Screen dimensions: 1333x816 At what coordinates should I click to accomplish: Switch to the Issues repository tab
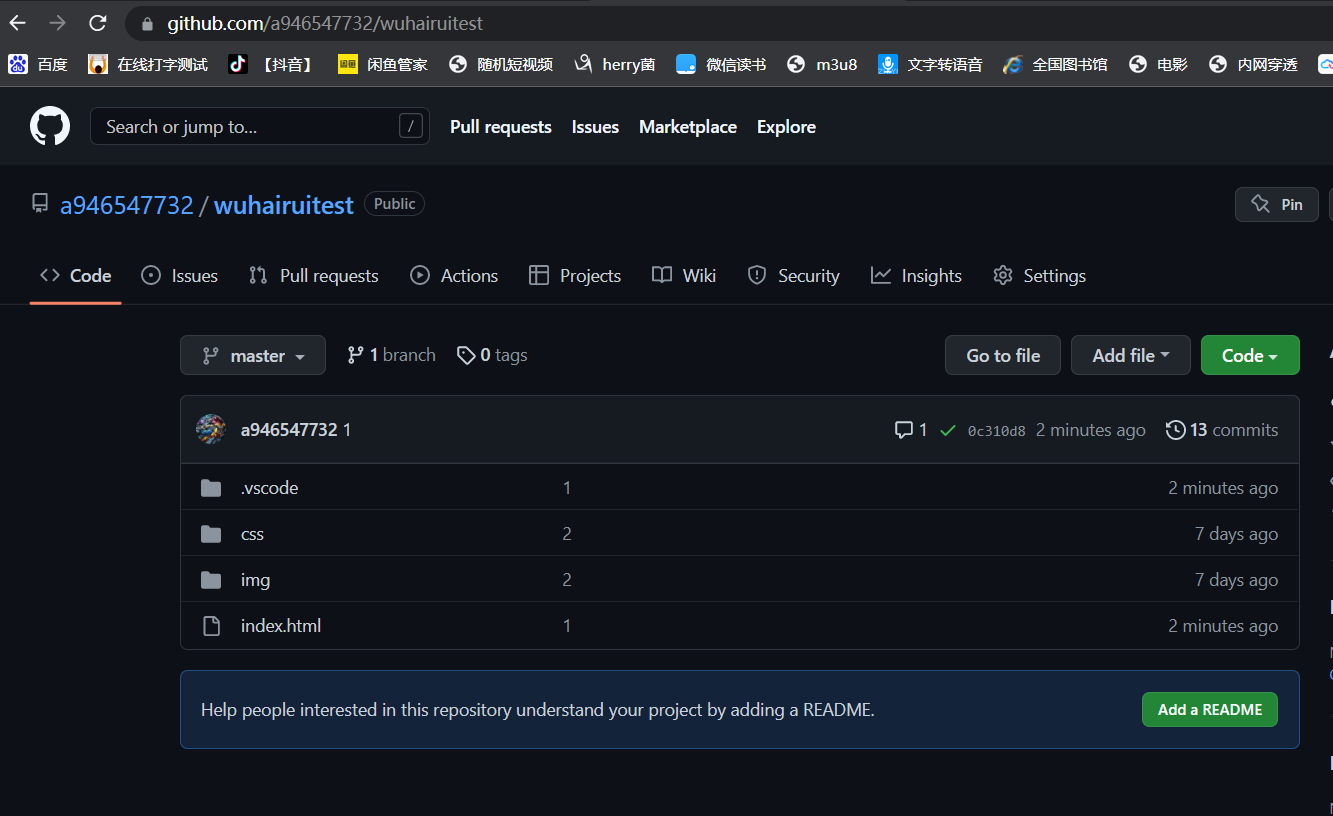click(x=180, y=276)
